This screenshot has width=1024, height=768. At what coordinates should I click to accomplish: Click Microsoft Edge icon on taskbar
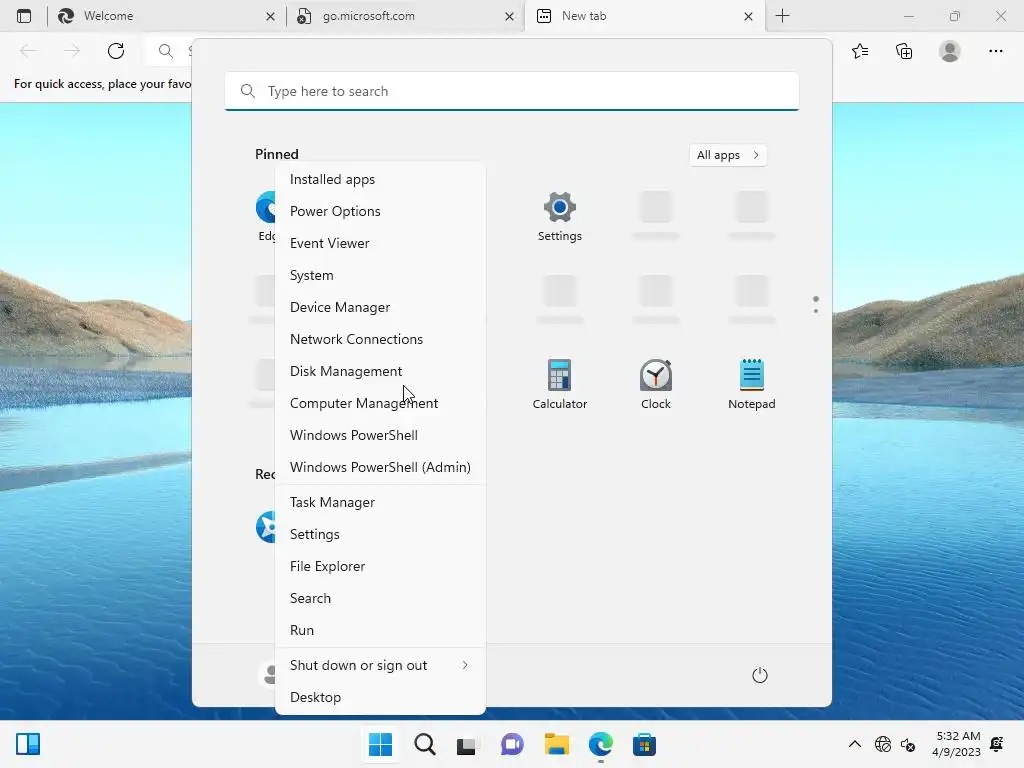tap(600, 744)
